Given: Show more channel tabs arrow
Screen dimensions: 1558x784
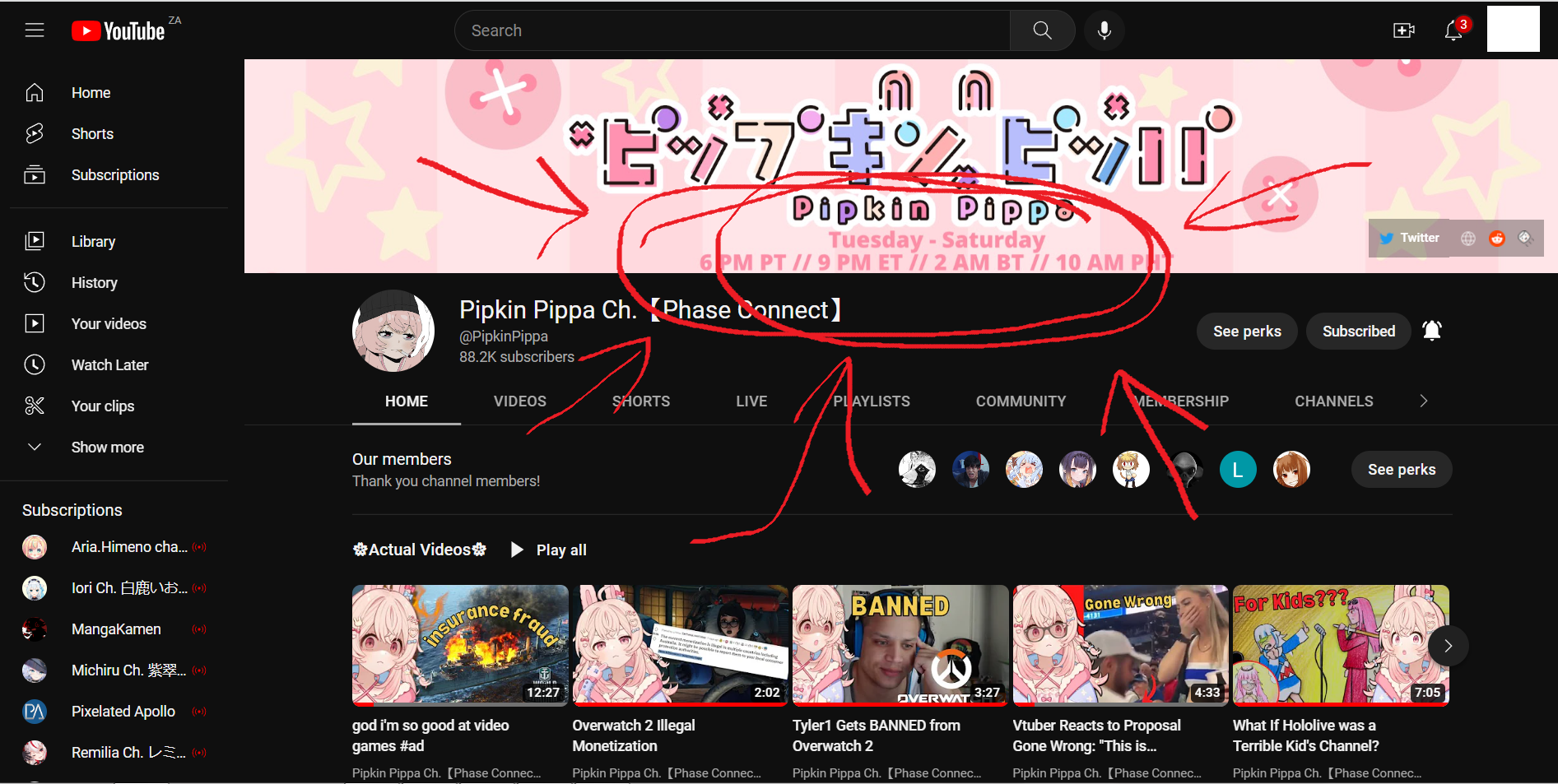Looking at the screenshot, I should tap(1424, 401).
